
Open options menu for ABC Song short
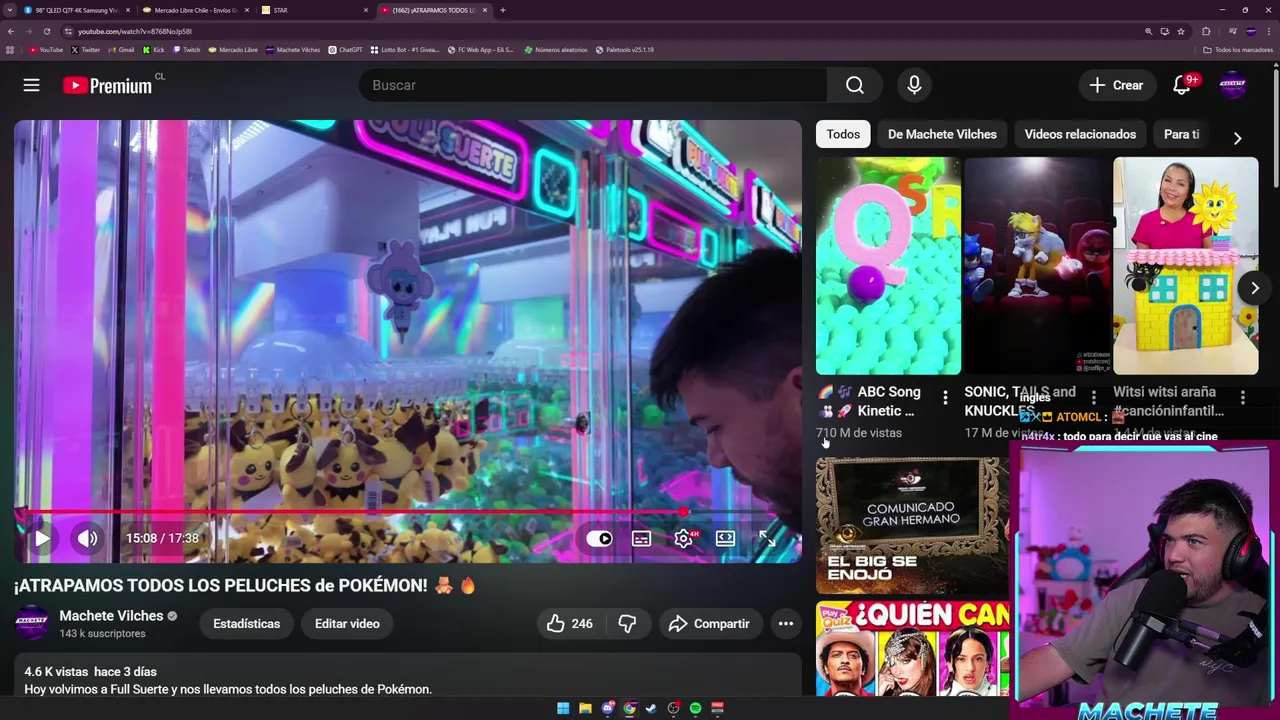tap(945, 398)
